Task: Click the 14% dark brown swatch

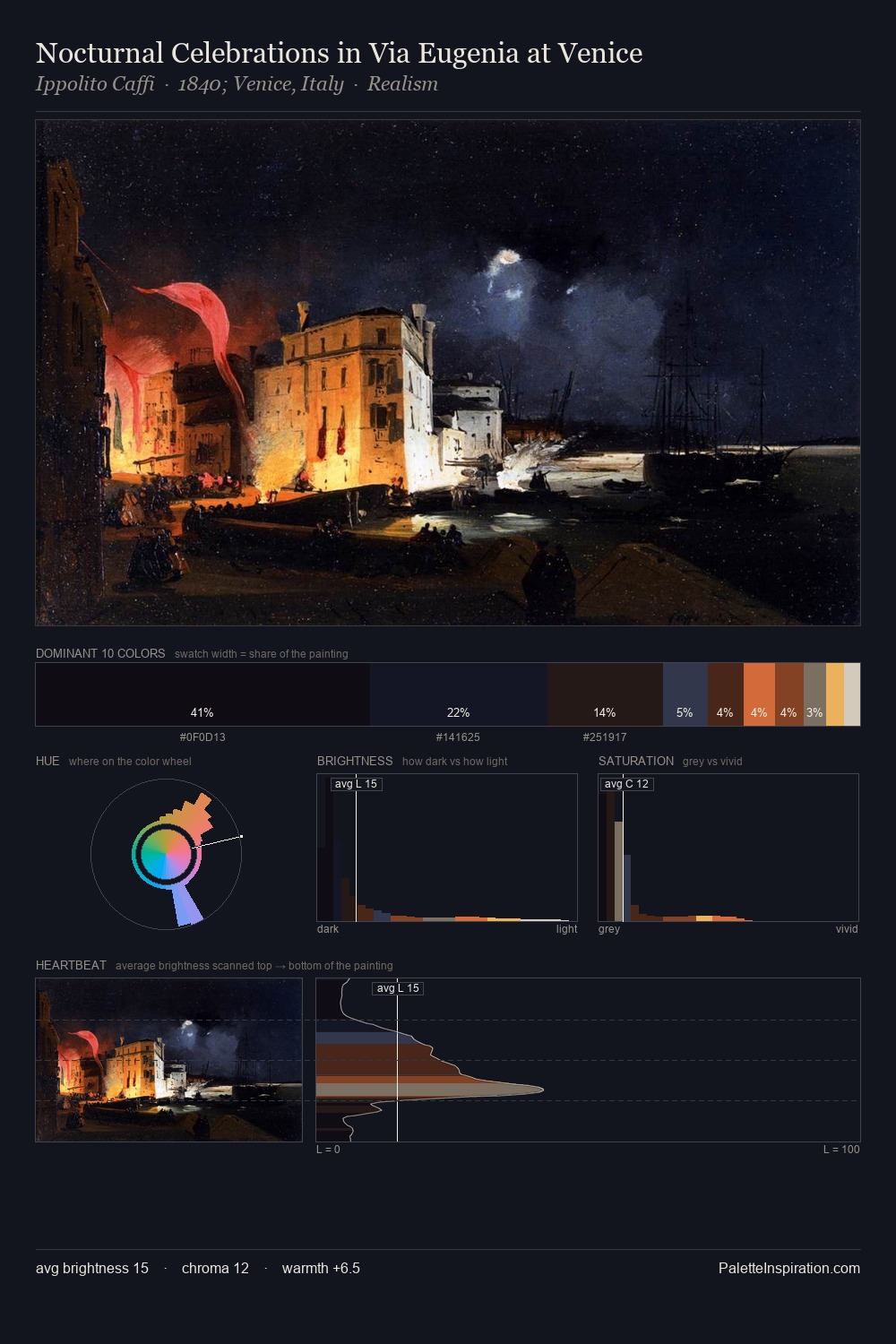Action: [x=605, y=694]
